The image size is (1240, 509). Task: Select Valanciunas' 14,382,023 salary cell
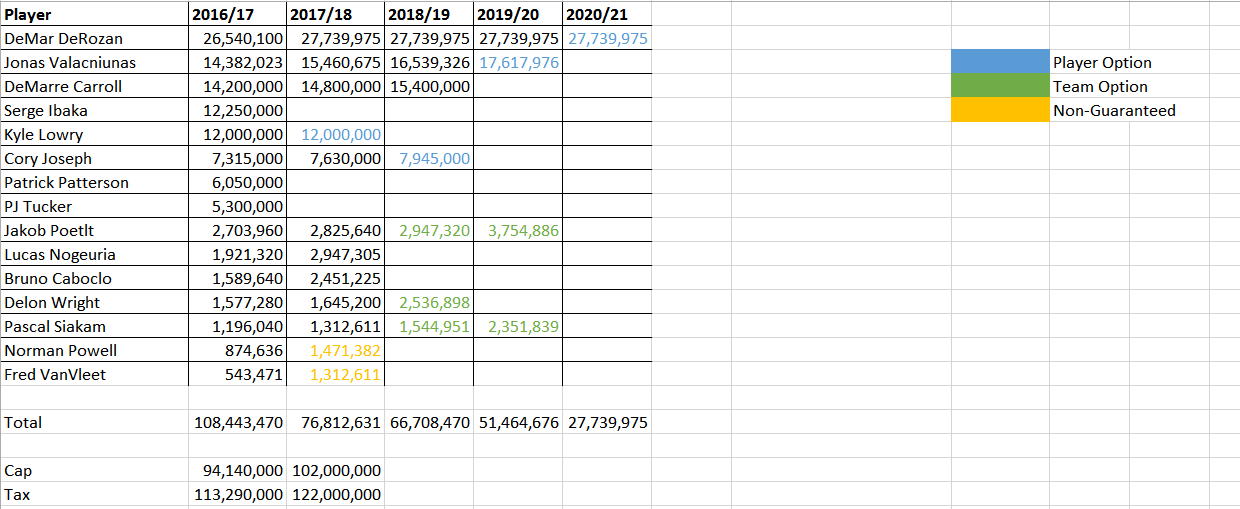tap(237, 62)
